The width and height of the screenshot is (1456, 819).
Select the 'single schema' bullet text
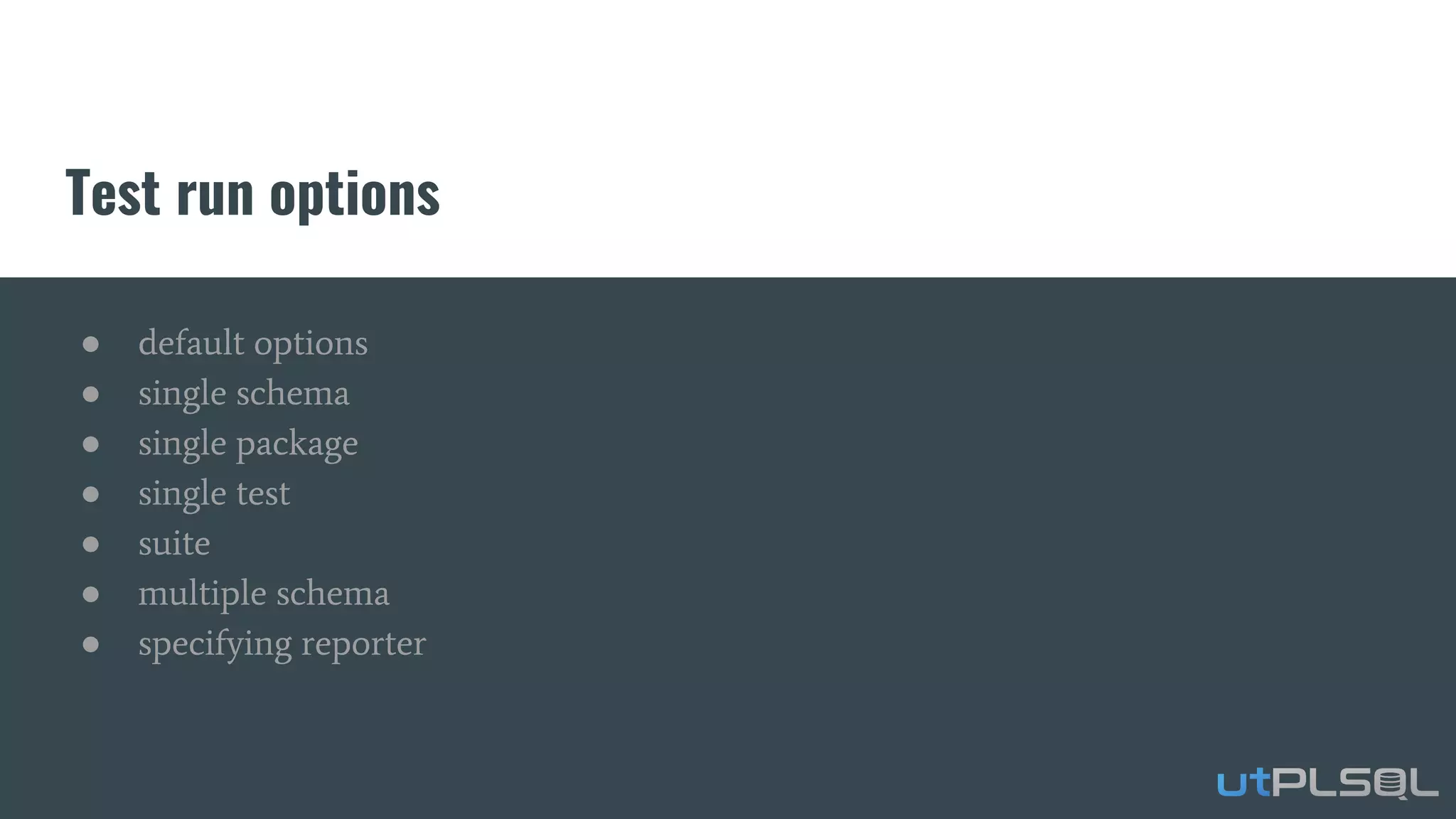[244, 394]
